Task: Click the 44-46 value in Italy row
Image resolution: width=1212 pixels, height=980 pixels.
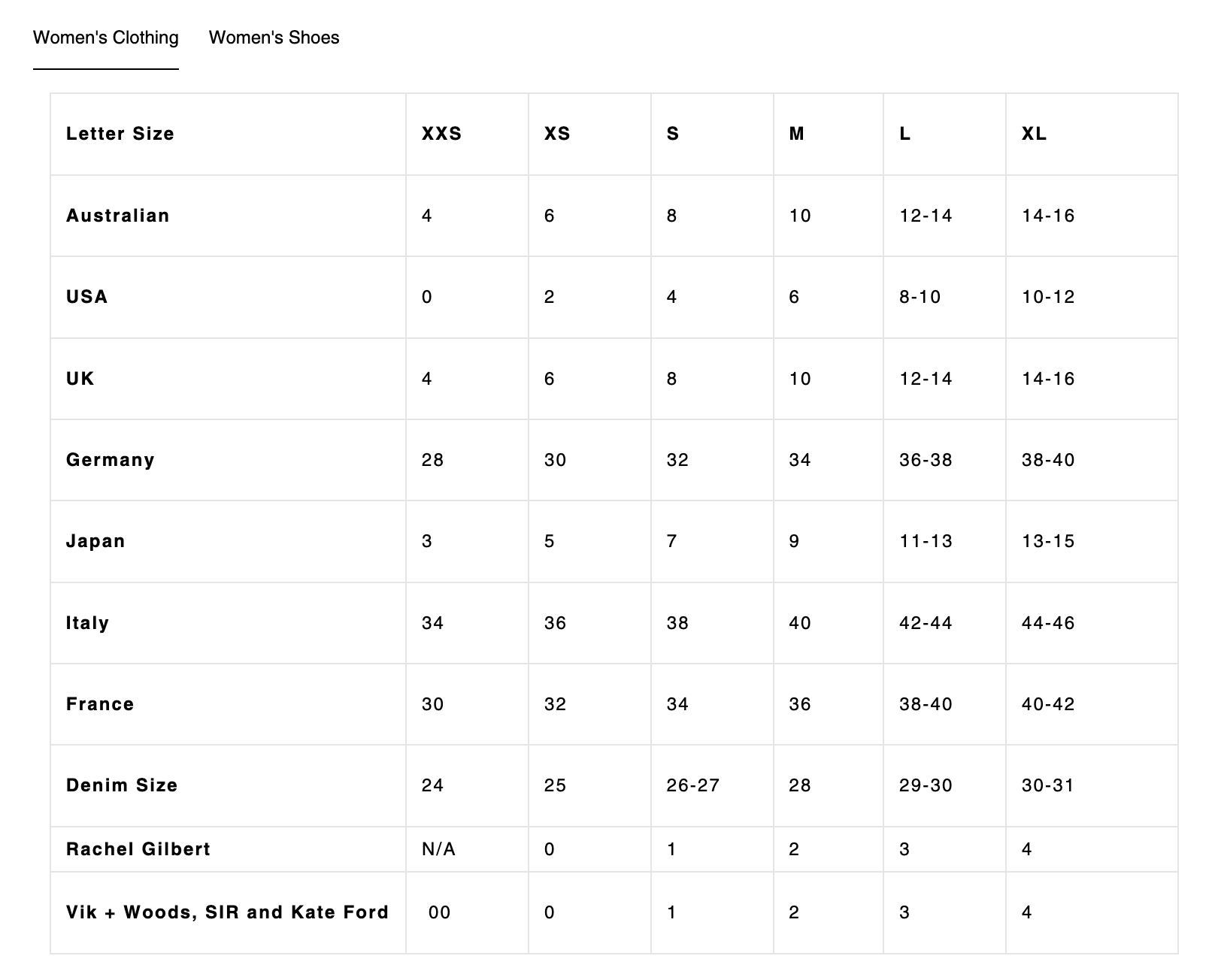Action: [1048, 623]
